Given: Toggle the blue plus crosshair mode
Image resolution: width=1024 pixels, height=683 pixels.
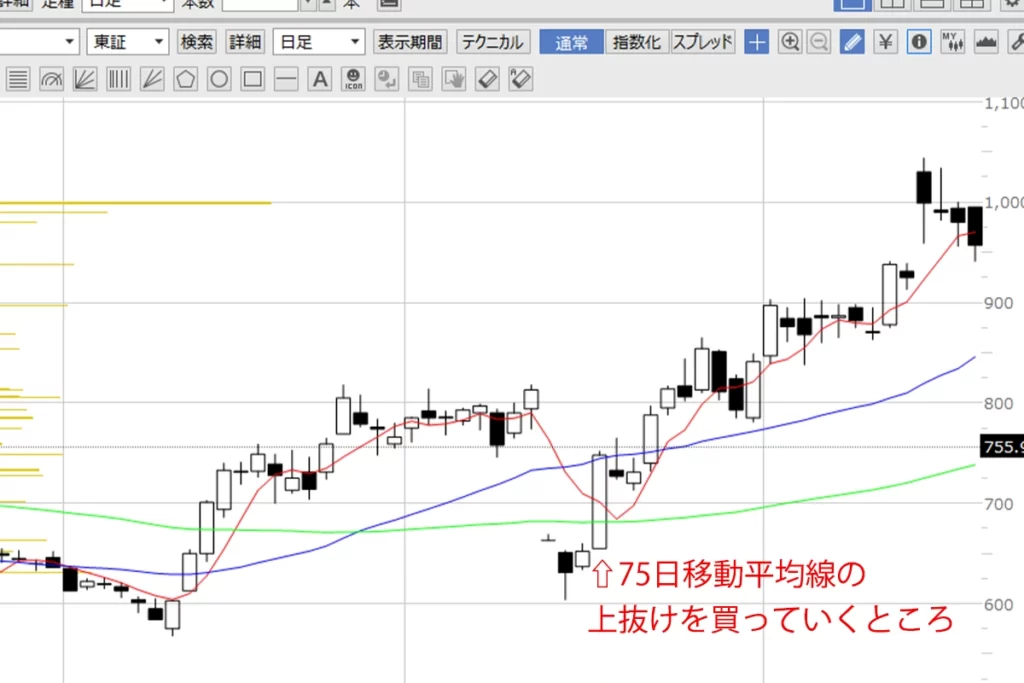Looking at the screenshot, I should coord(756,42).
